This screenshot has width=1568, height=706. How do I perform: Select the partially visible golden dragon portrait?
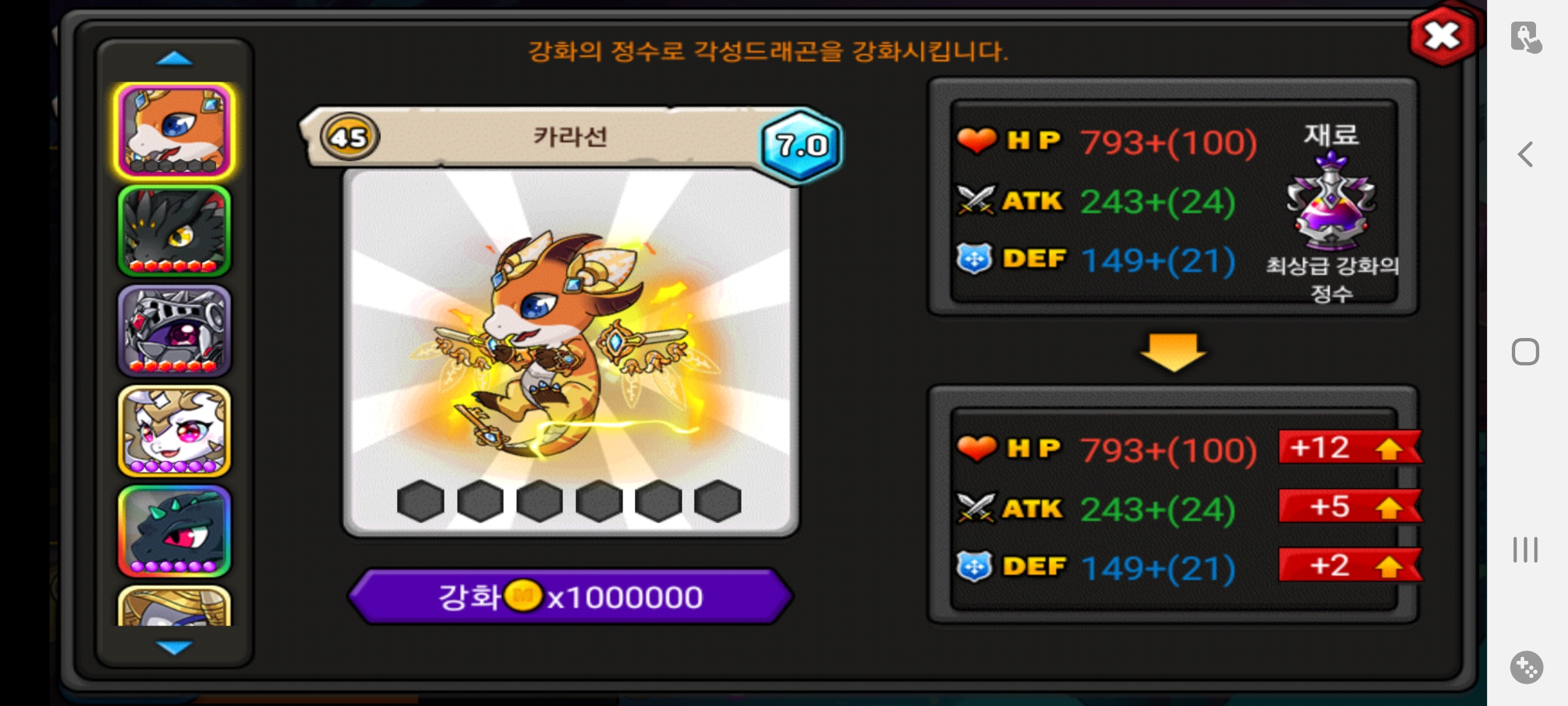174,606
